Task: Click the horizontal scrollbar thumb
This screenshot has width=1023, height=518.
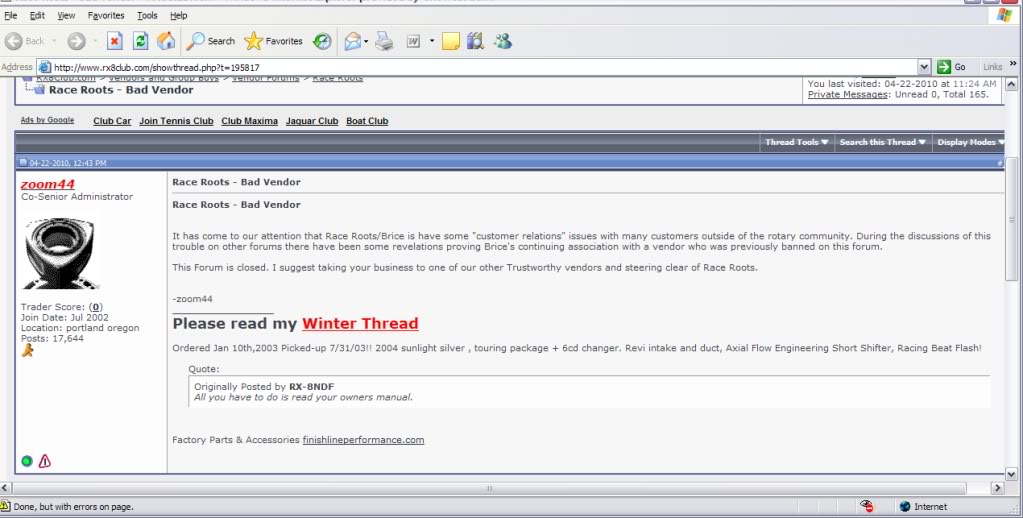Action: click(x=489, y=487)
